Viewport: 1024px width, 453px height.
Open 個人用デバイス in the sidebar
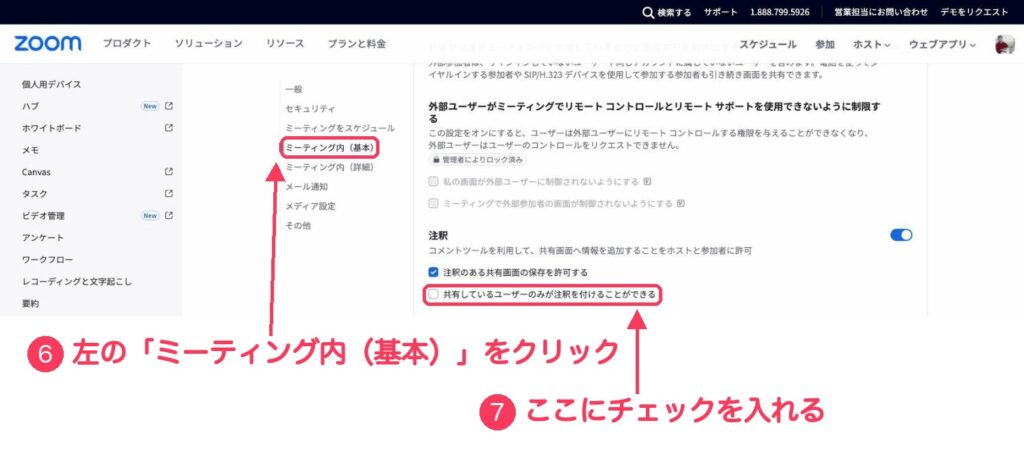click(x=52, y=84)
